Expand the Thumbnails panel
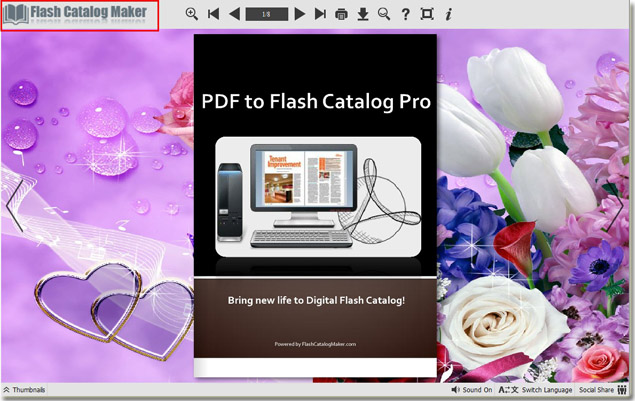635x401 pixels. (x=24, y=390)
